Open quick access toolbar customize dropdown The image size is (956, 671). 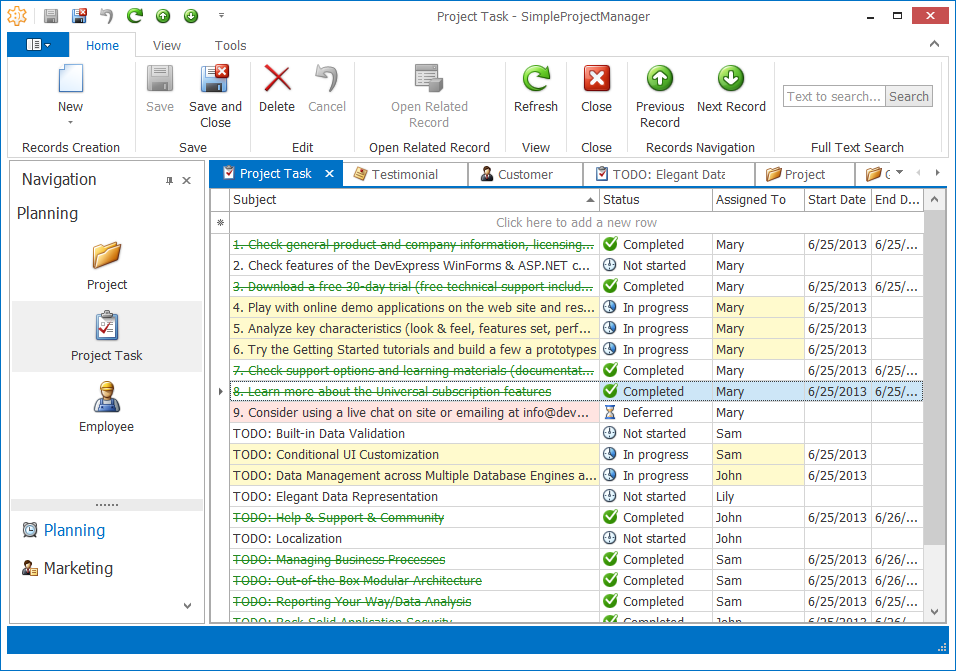(x=221, y=16)
